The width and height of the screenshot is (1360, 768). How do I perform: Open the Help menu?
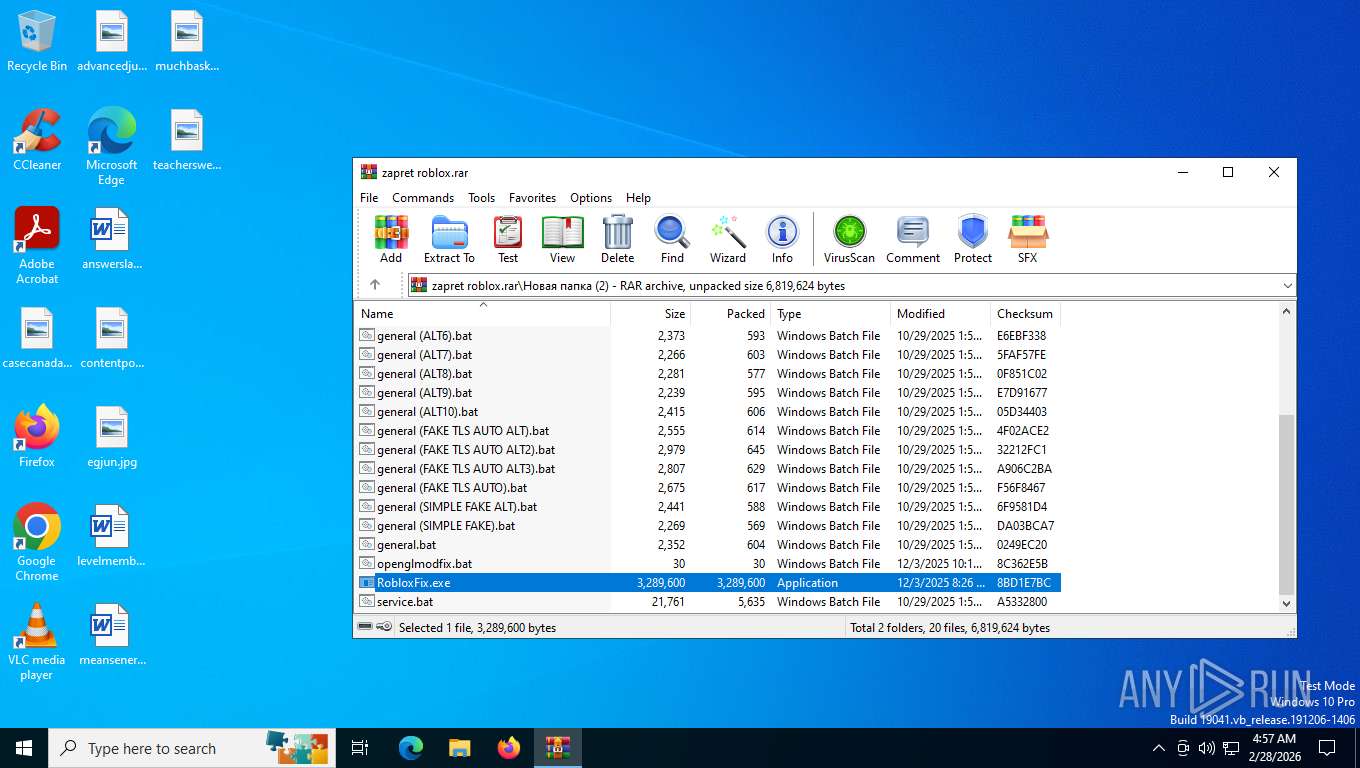pos(638,198)
